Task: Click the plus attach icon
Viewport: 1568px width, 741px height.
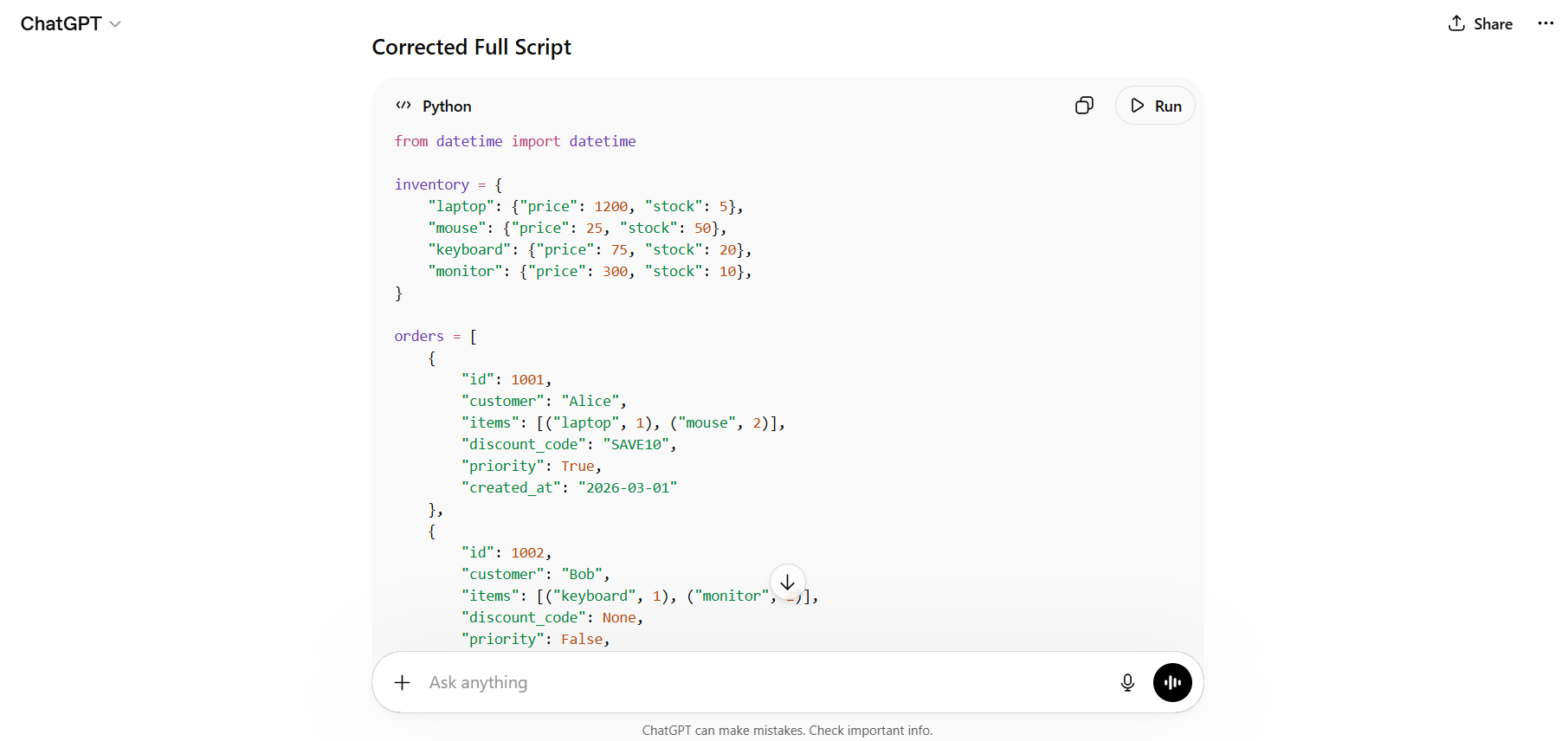Action: [x=402, y=682]
